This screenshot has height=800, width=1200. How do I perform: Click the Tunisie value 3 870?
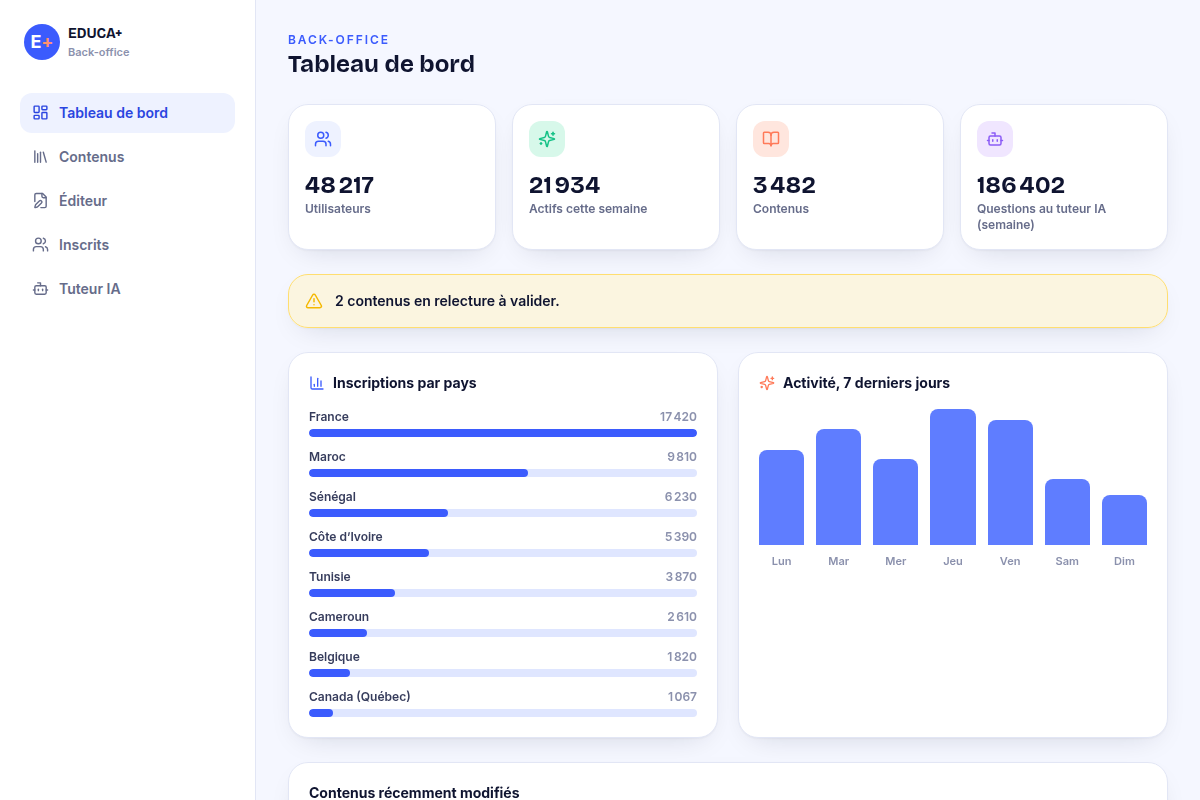tap(681, 577)
